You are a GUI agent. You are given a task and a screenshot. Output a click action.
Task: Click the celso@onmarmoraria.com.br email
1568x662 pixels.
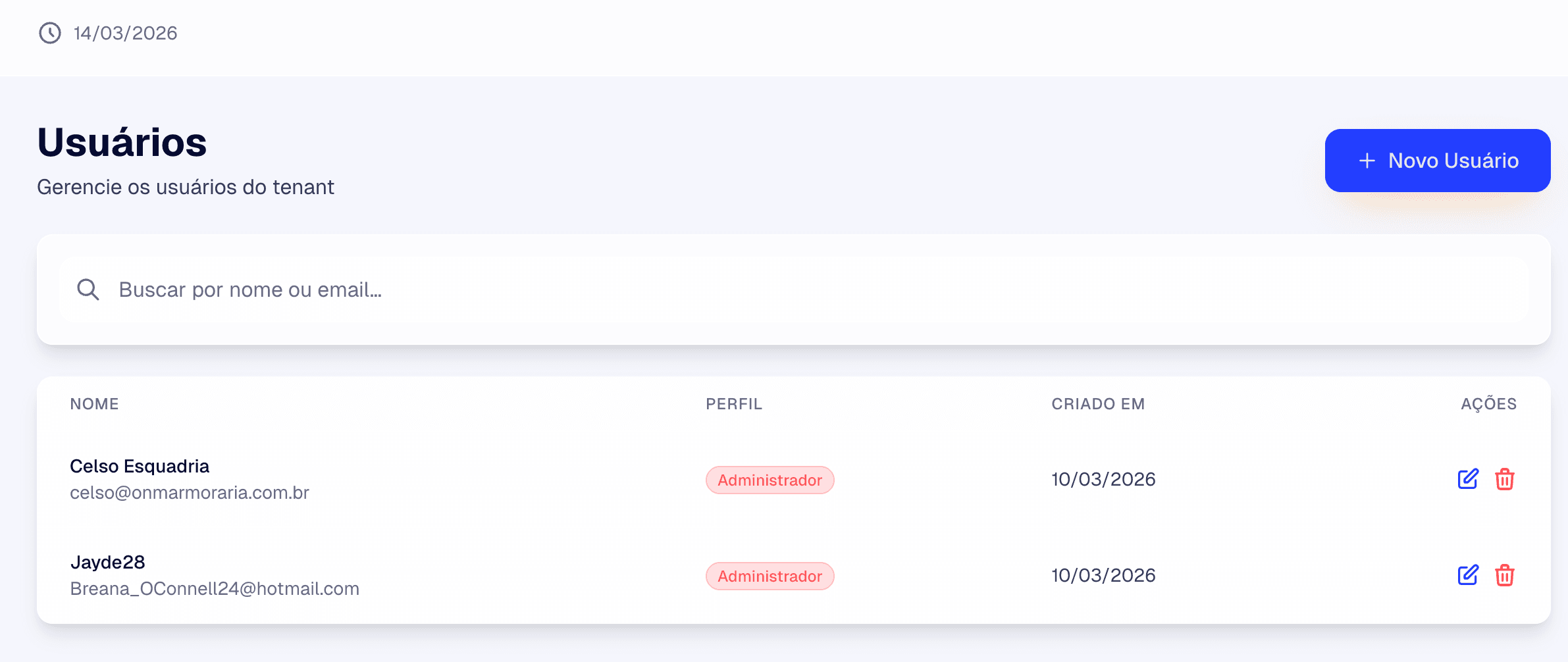tap(190, 493)
